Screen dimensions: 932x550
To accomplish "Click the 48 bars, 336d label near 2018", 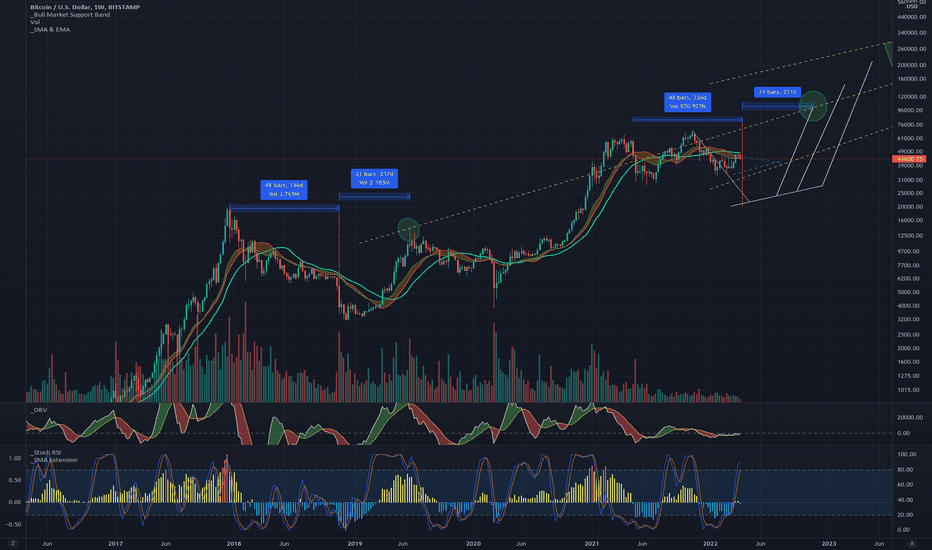I will (x=284, y=190).
